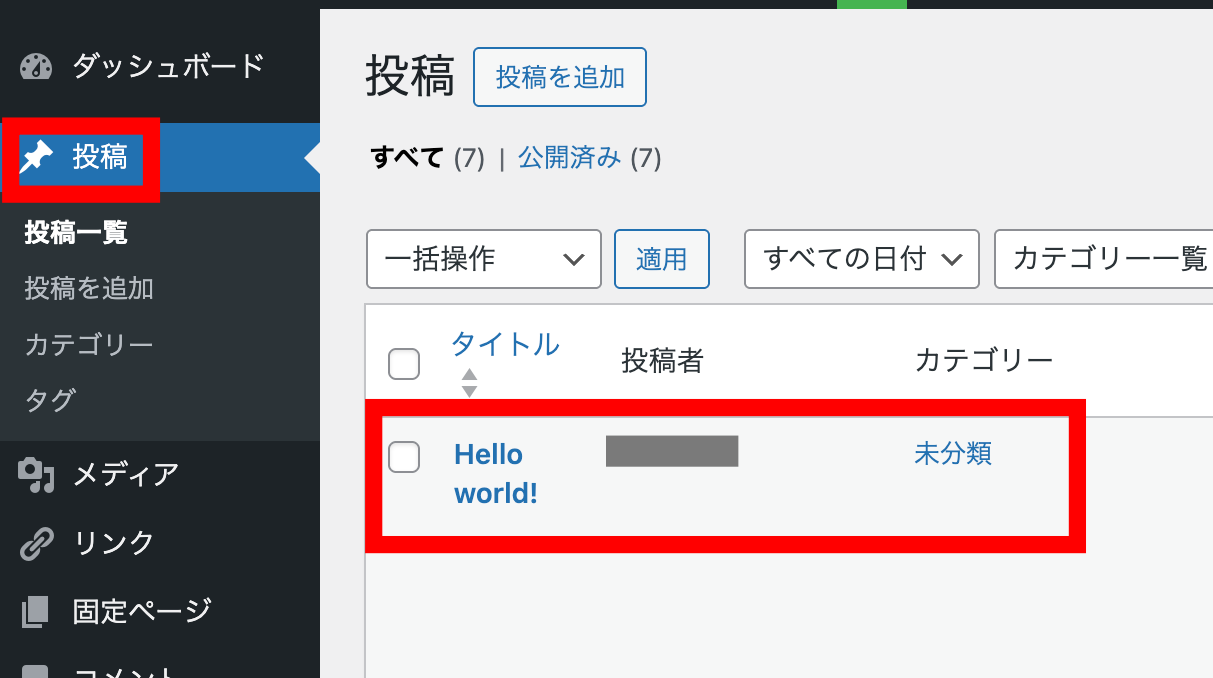Viewport: 1213px width, 678px height.
Task: Filter posts by the 公開済み link
Action: point(569,158)
